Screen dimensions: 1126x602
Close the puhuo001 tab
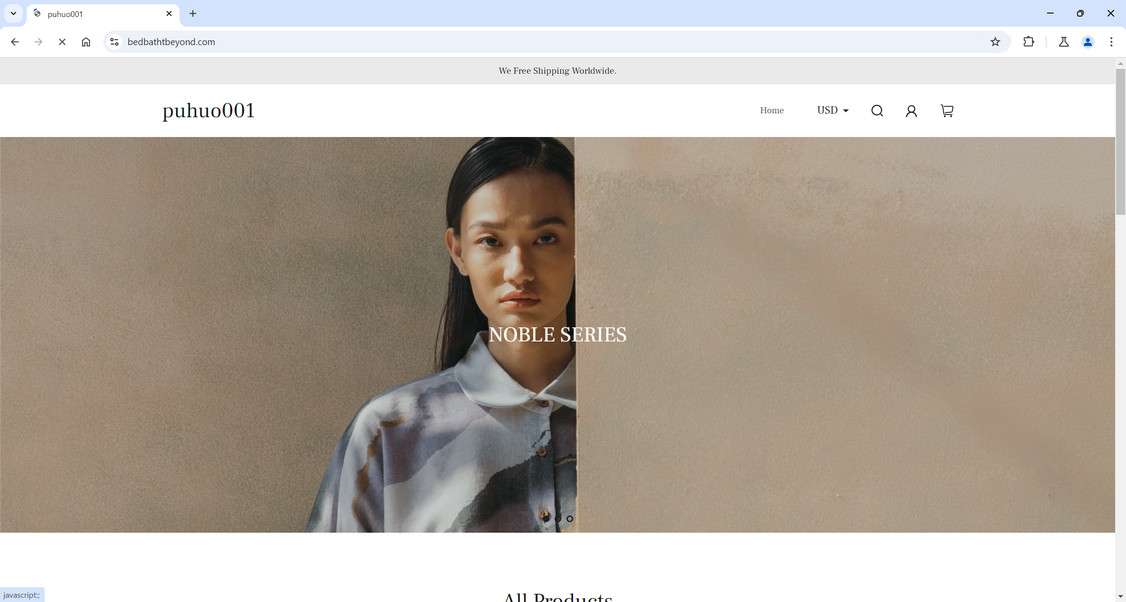tap(169, 14)
